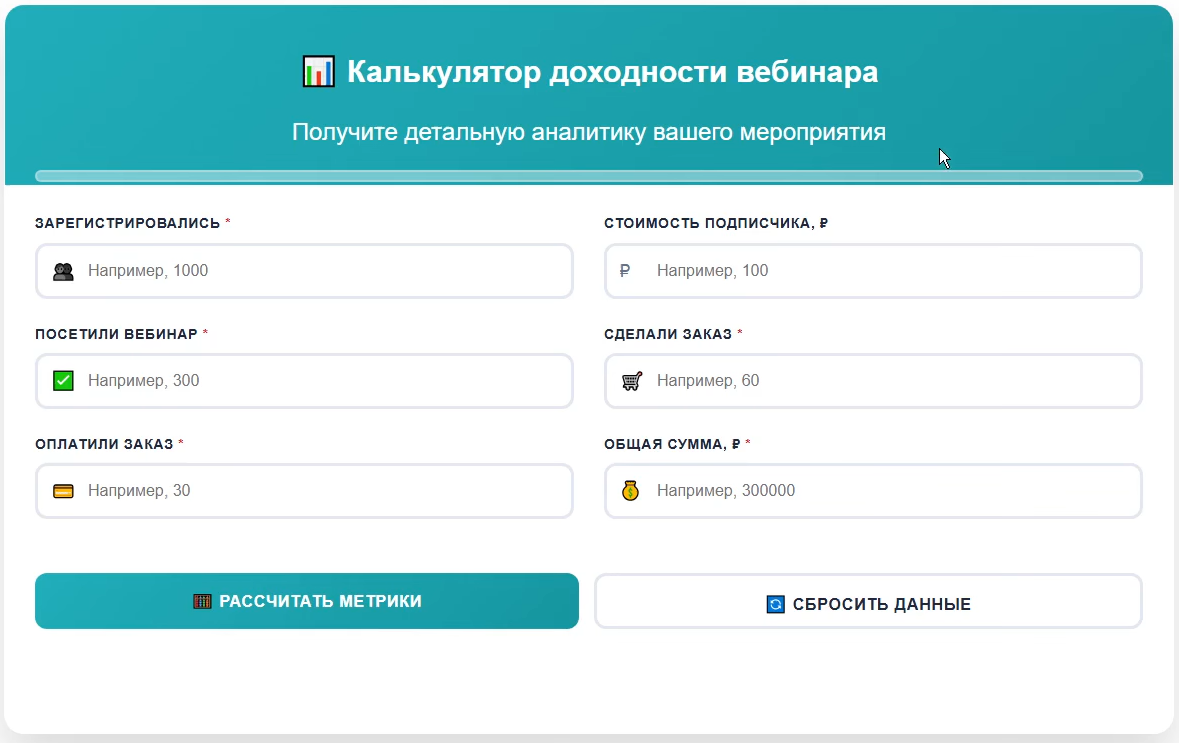Screen dimensions: 1179x743
Task: Click the ПОСЕТИЛИ ВЕБИНАР label
Action: click(116, 334)
